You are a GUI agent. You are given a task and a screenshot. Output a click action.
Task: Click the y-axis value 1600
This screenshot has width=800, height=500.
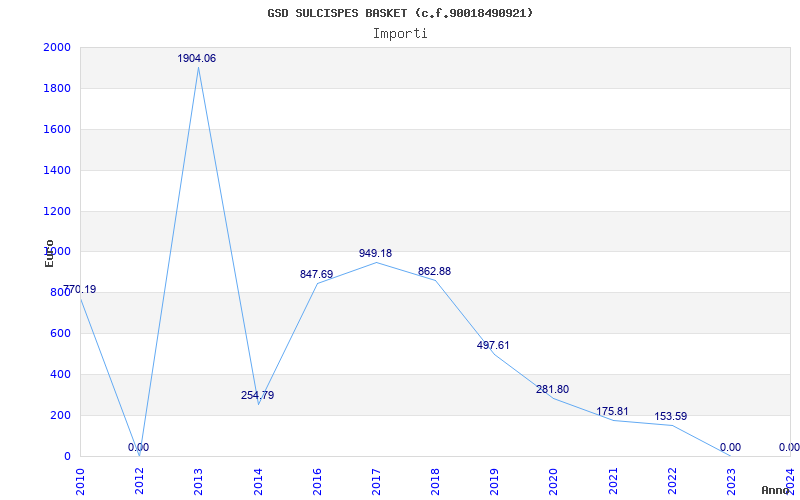point(57,129)
